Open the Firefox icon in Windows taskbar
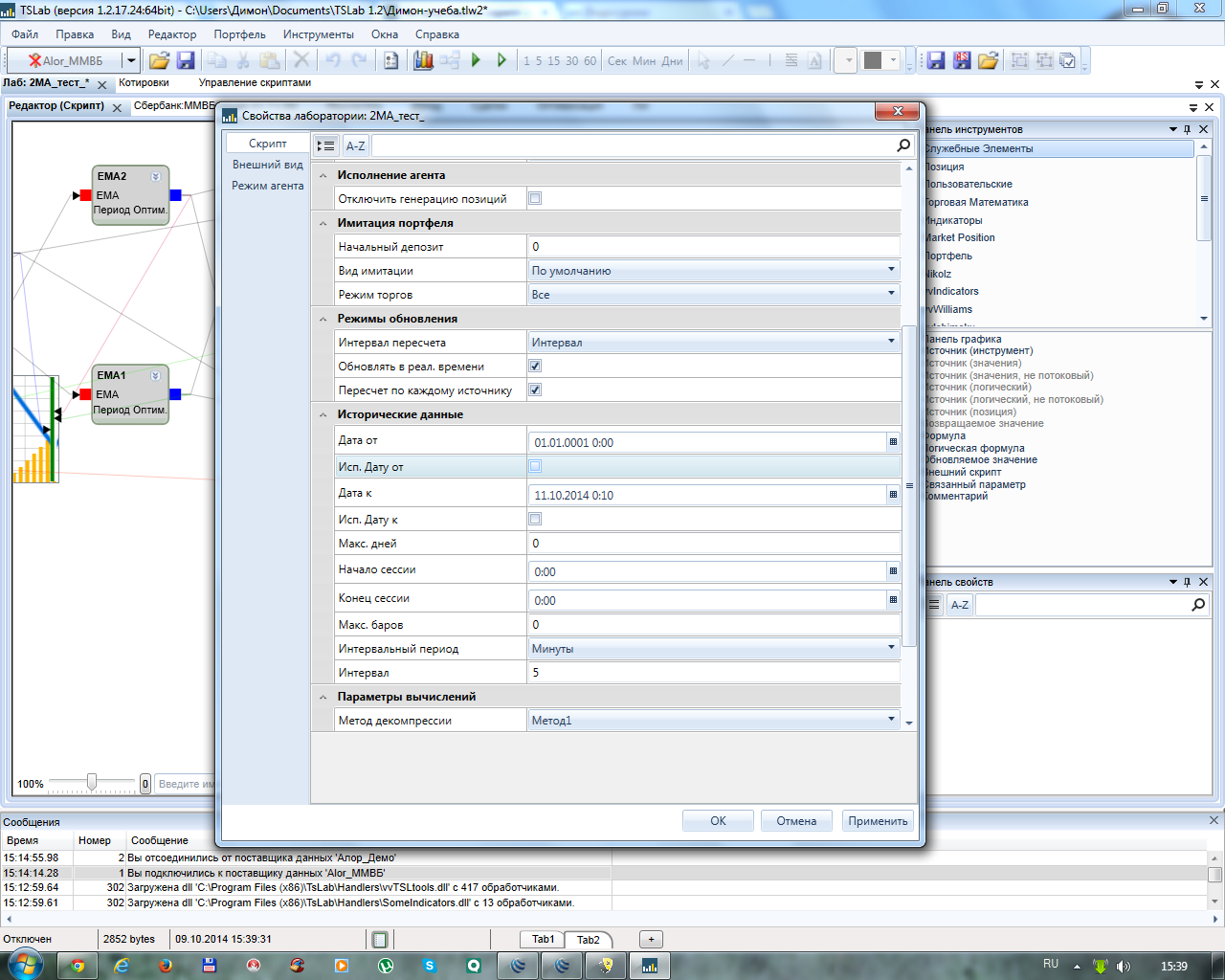Image resolution: width=1225 pixels, height=980 pixels. point(165,966)
